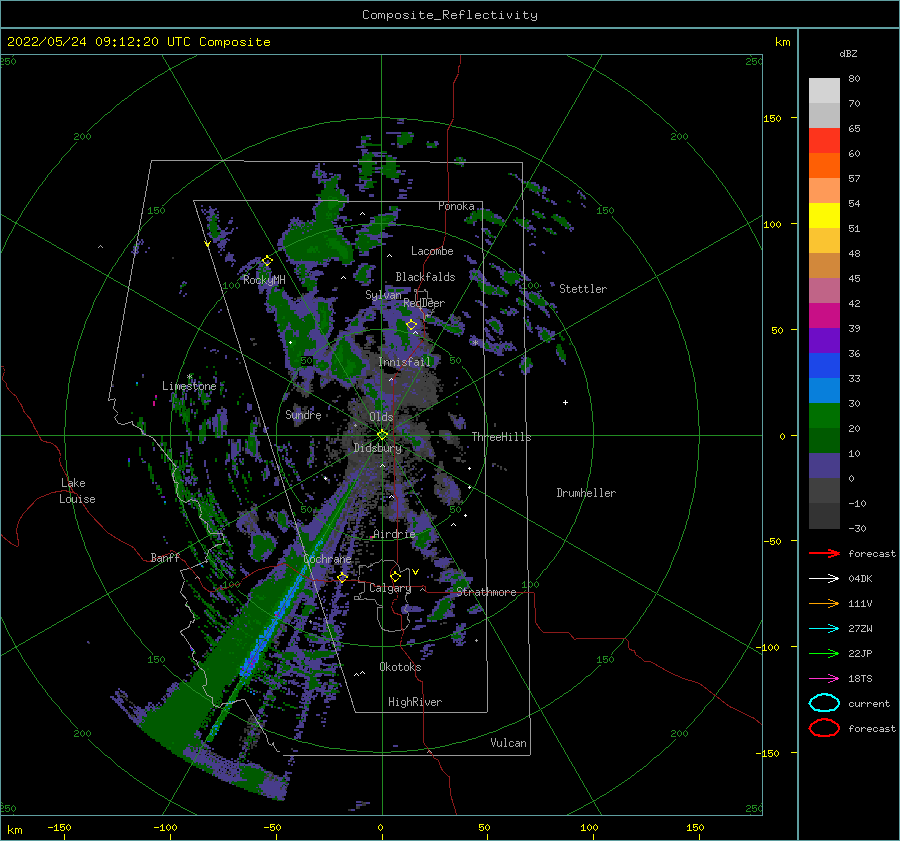
Task: Click the RockyMH label
Action: [264, 280]
